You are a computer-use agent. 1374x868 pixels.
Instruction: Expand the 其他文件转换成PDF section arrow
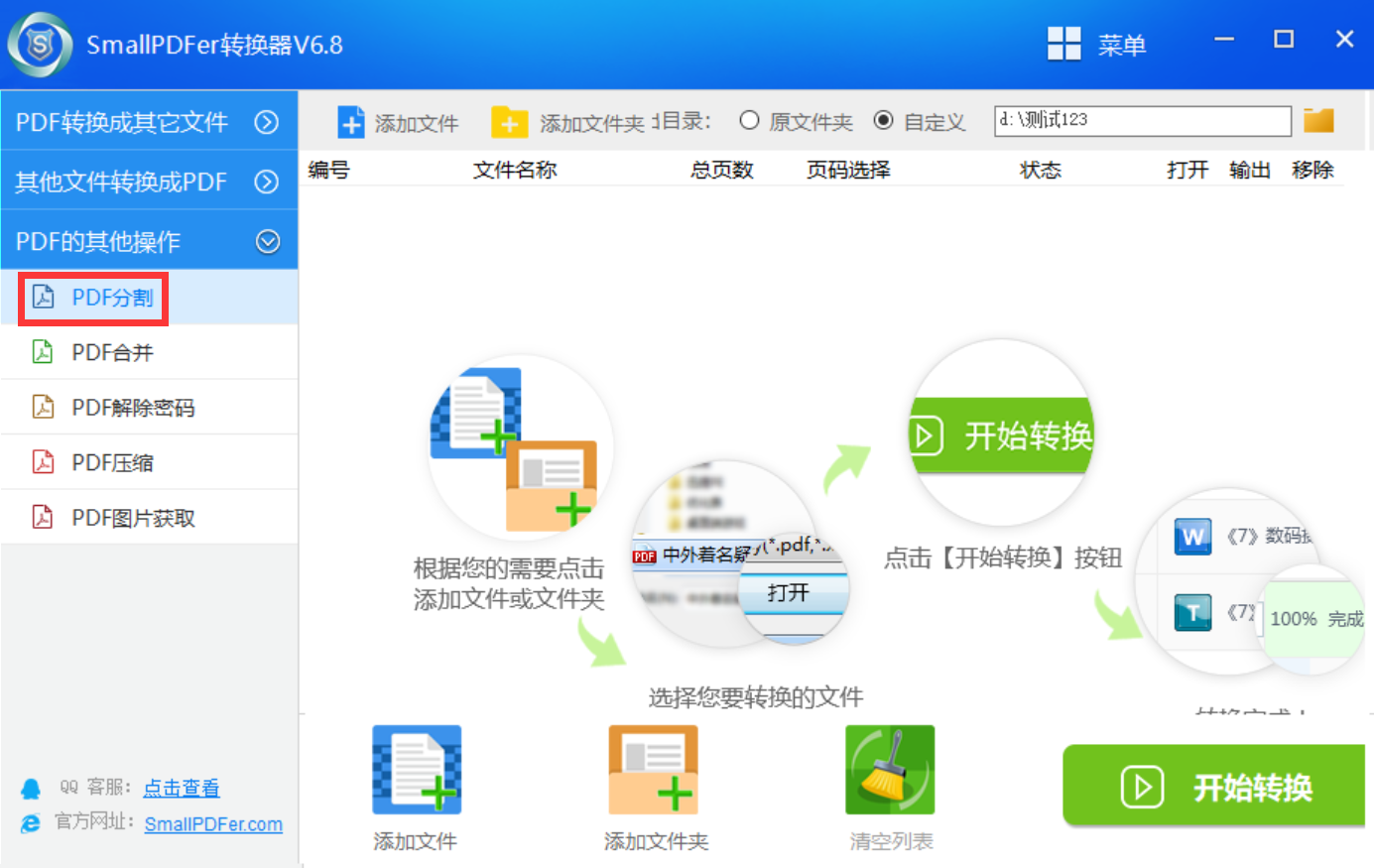(267, 182)
